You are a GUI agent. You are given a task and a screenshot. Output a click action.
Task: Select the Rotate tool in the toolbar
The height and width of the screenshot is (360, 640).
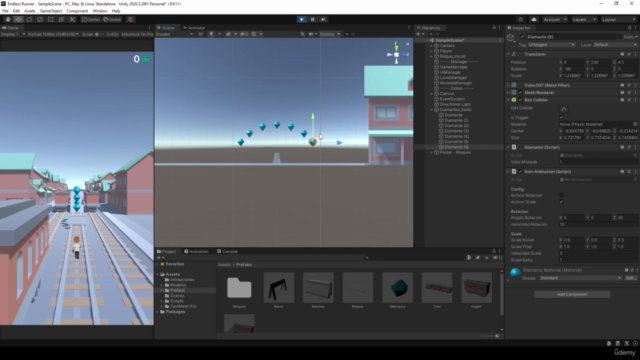(x=29, y=19)
